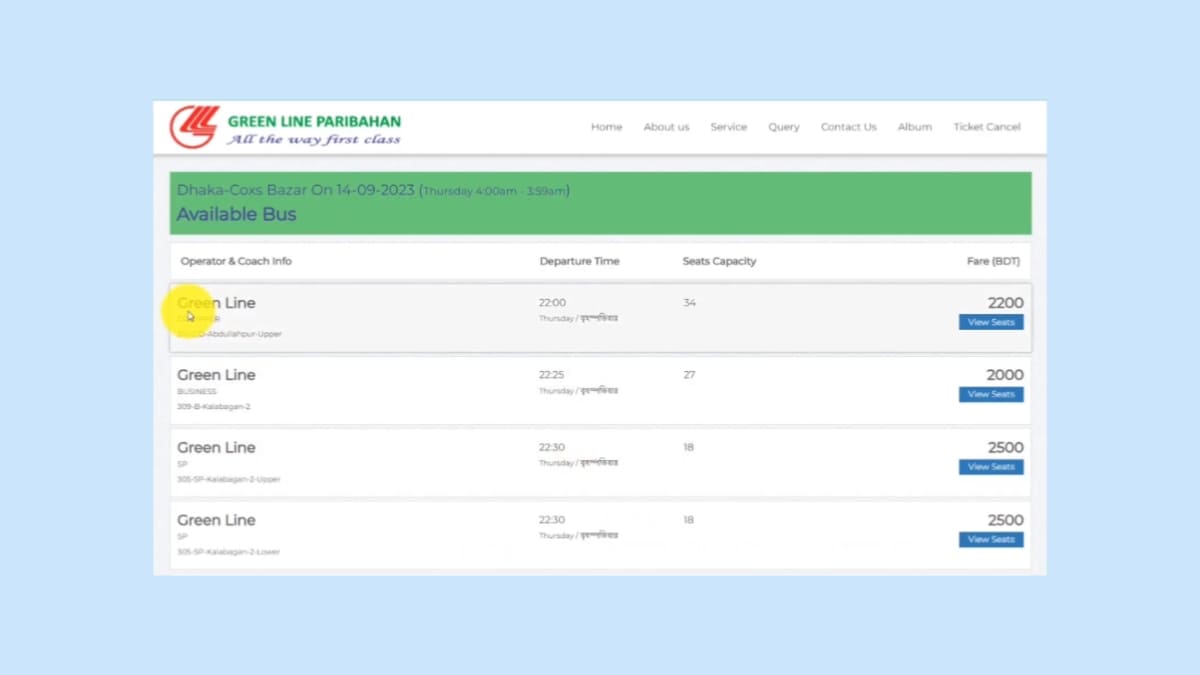
Task: Click the Operator & Coach Info header
Action: tap(236, 261)
